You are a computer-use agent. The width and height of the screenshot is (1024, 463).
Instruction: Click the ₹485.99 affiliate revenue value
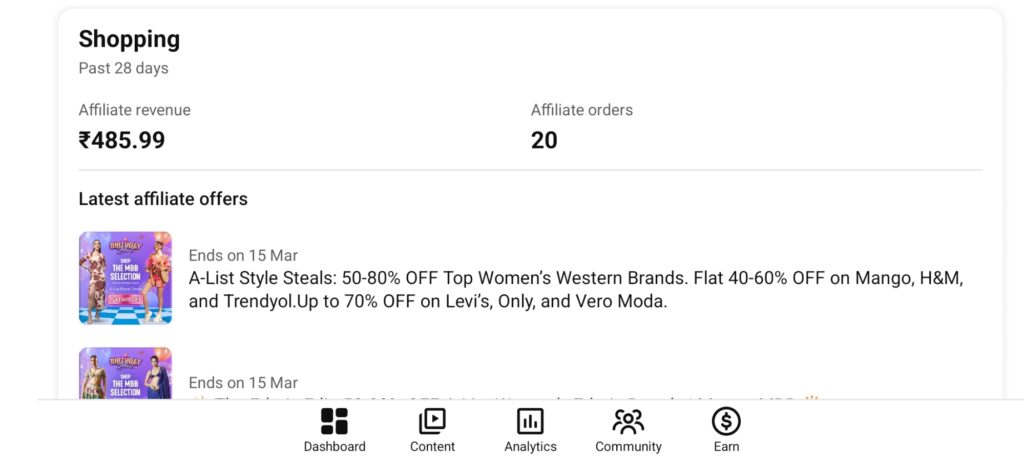click(122, 141)
